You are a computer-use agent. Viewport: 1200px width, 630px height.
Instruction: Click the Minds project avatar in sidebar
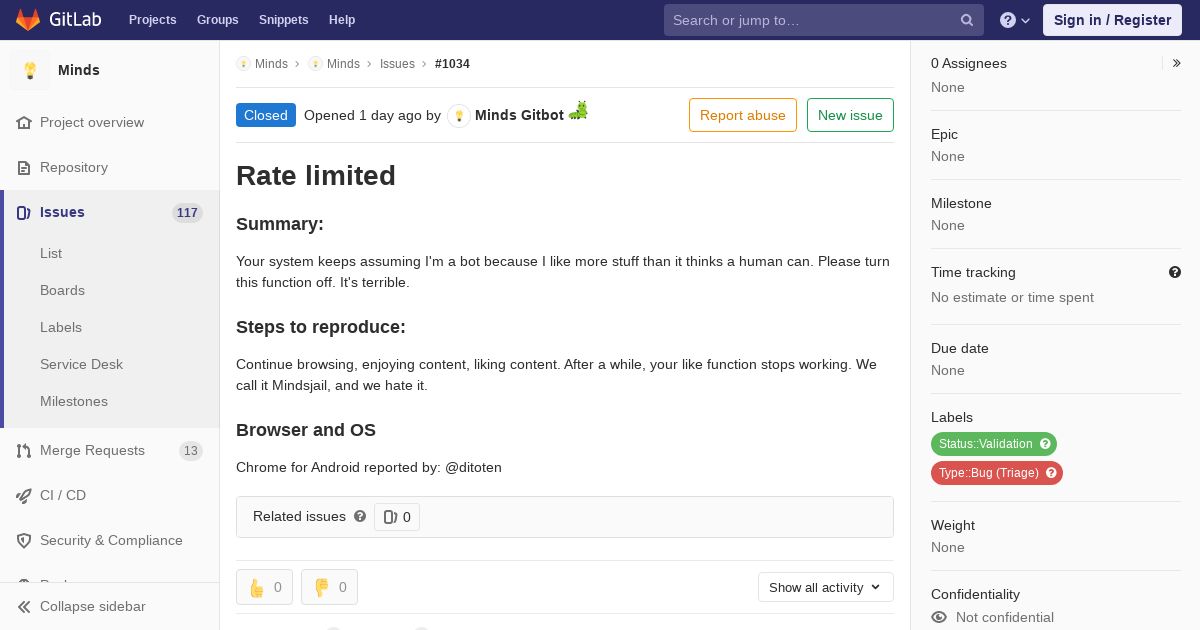point(30,70)
